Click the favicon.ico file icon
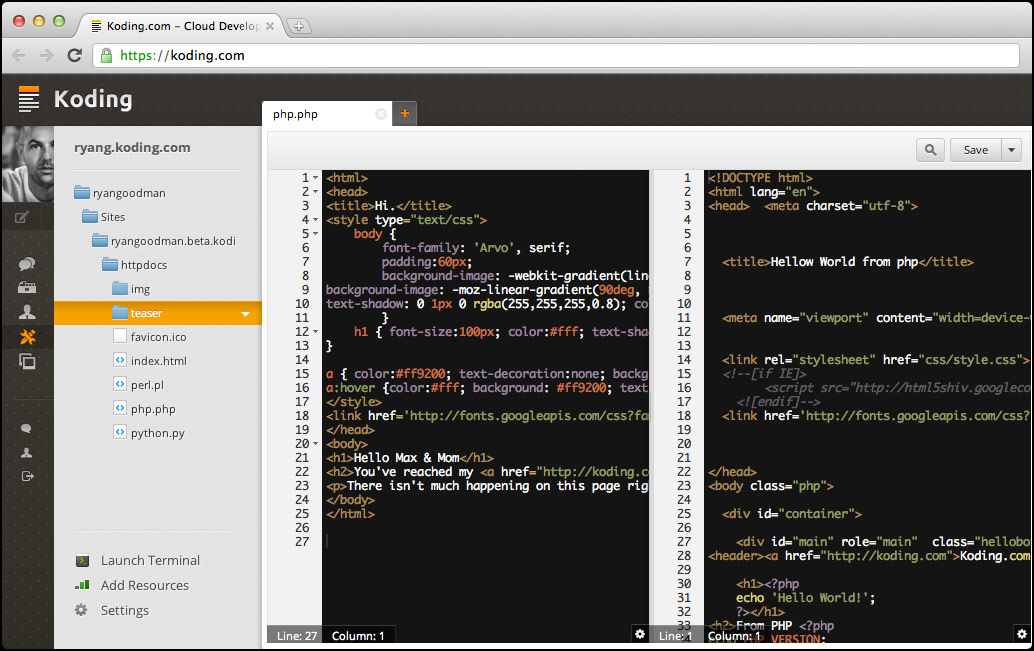Image resolution: width=1034 pixels, height=651 pixels. pos(119,336)
